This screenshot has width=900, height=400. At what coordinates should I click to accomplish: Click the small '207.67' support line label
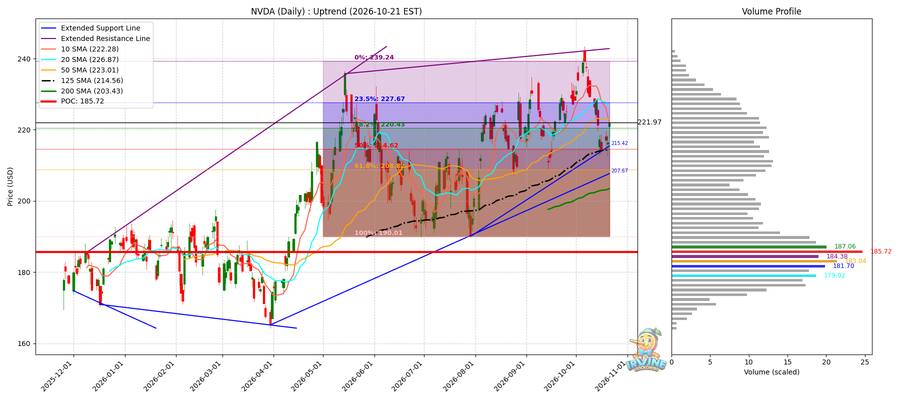coord(619,170)
